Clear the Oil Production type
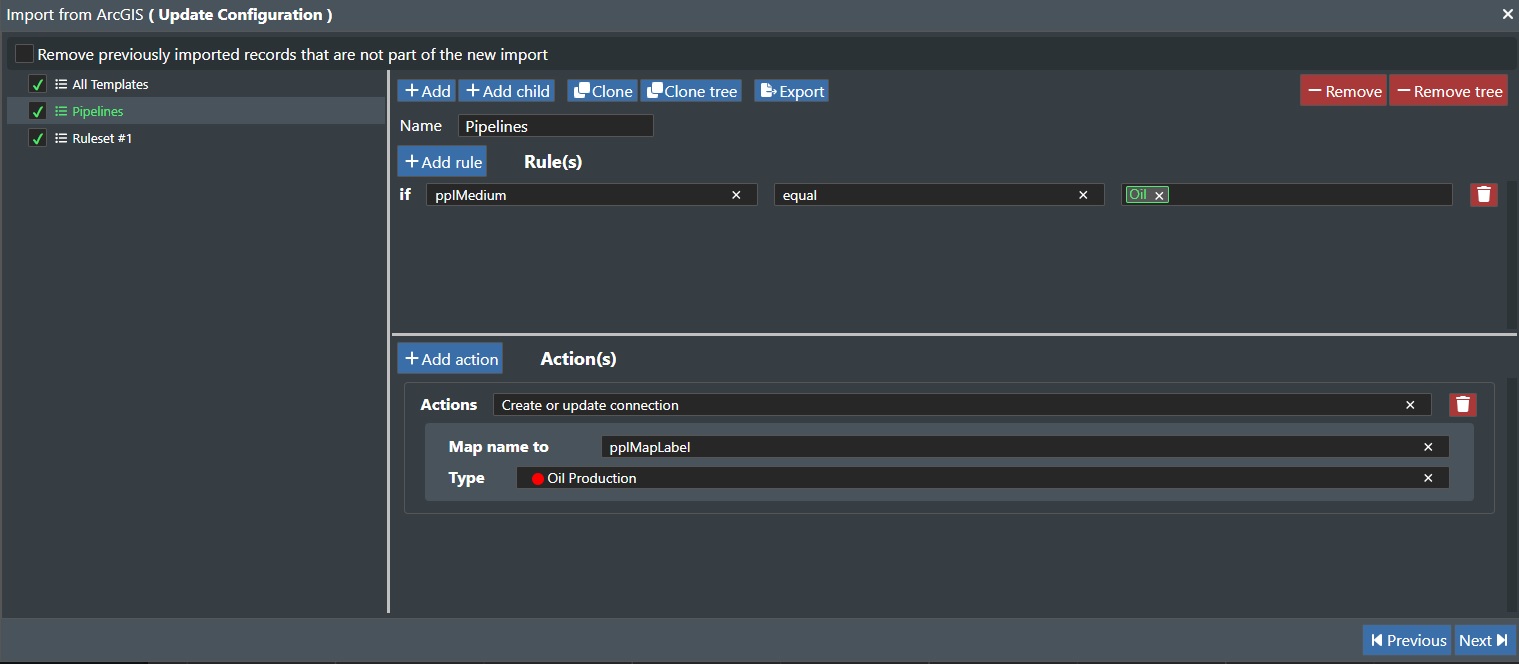1519x664 pixels. [1428, 478]
